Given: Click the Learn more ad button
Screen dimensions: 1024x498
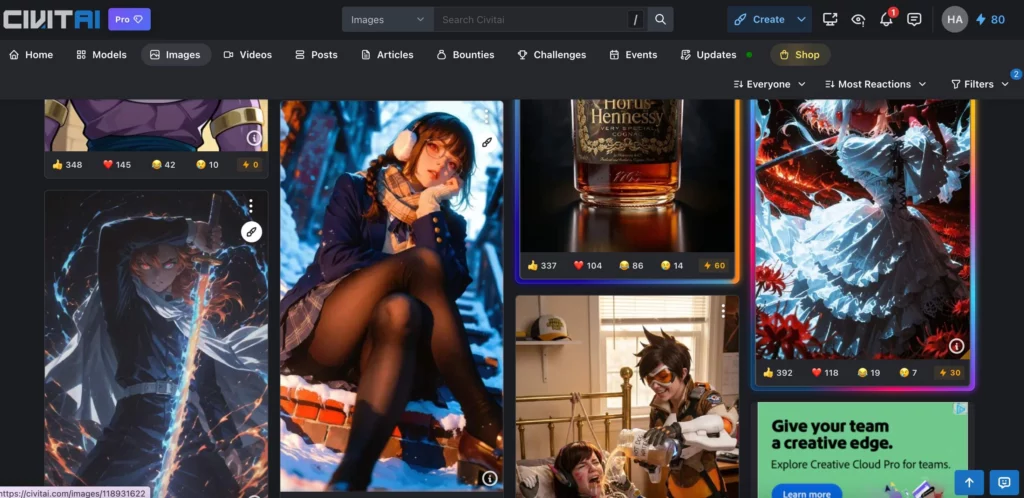Looking at the screenshot, I should 807,492.
